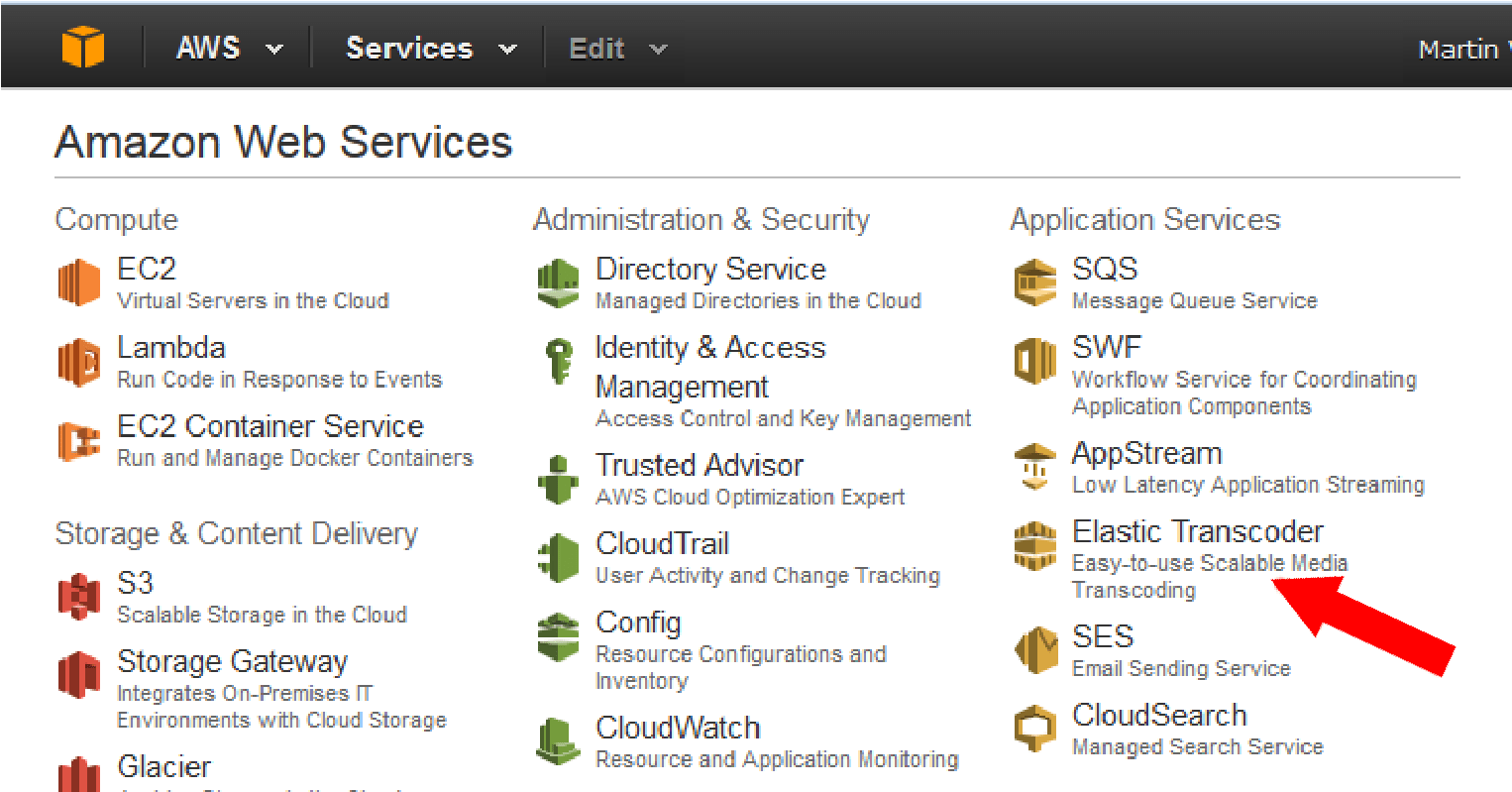Click 'Run and Manage Docker Containers' text
This screenshot has height=792, width=1512.
[x=295, y=458]
